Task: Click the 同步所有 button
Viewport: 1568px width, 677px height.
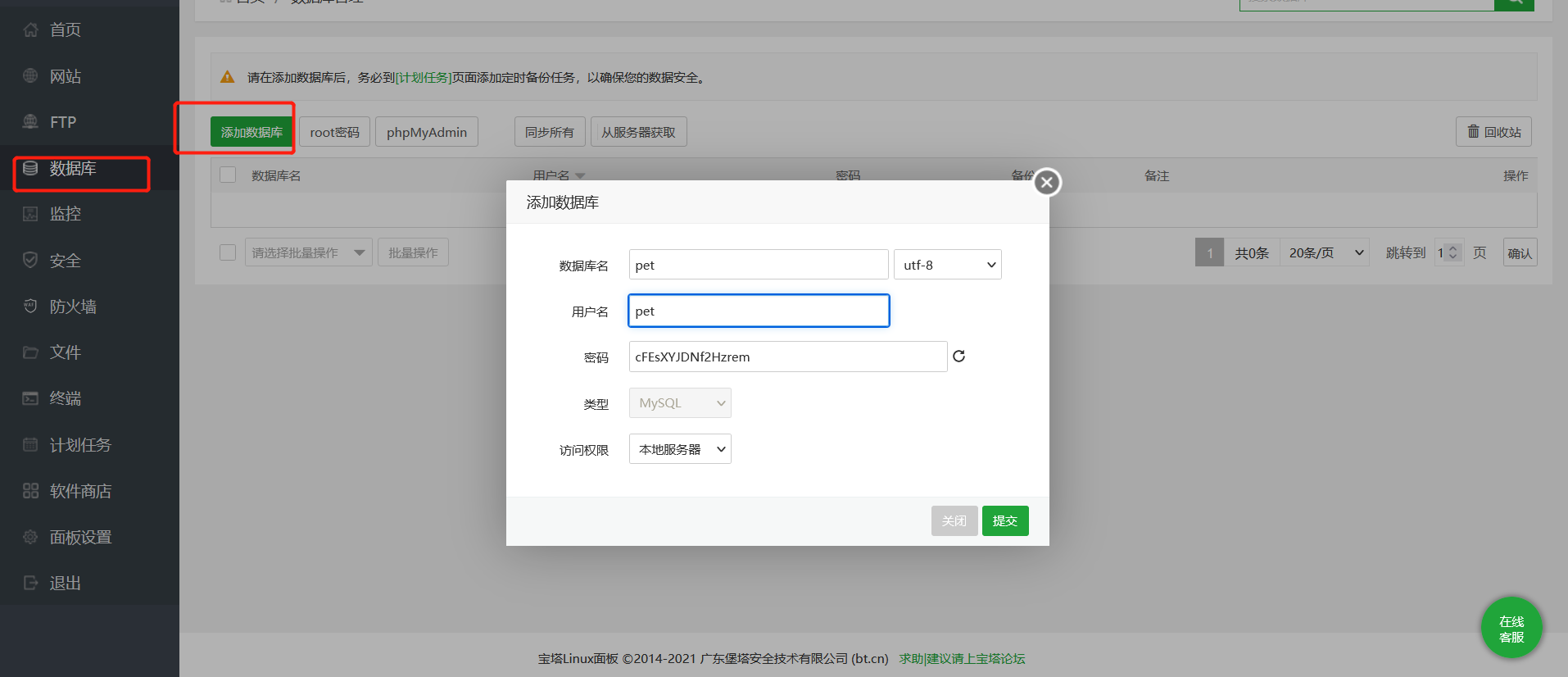Action: 550,132
